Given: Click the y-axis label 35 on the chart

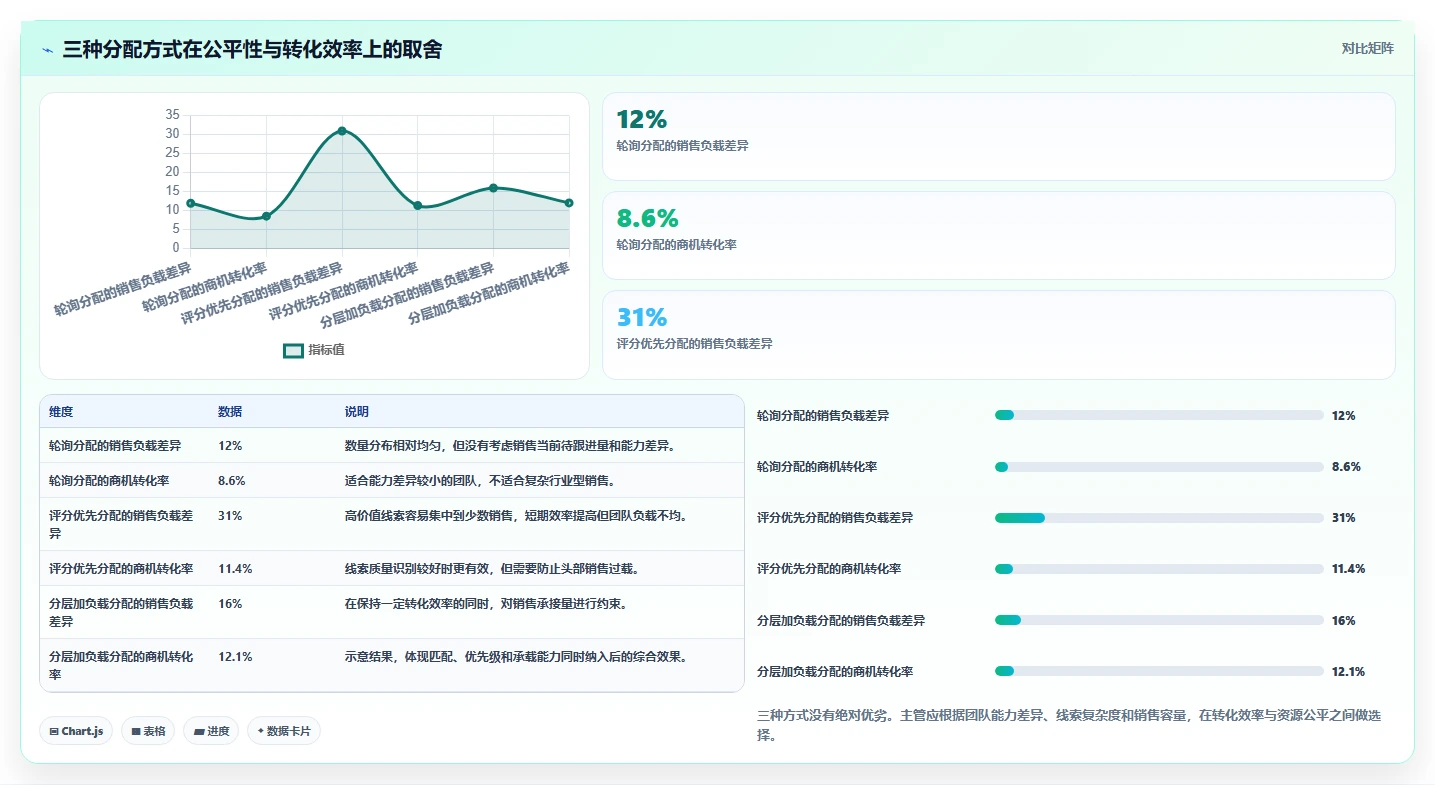Looking at the screenshot, I should tap(172, 115).
